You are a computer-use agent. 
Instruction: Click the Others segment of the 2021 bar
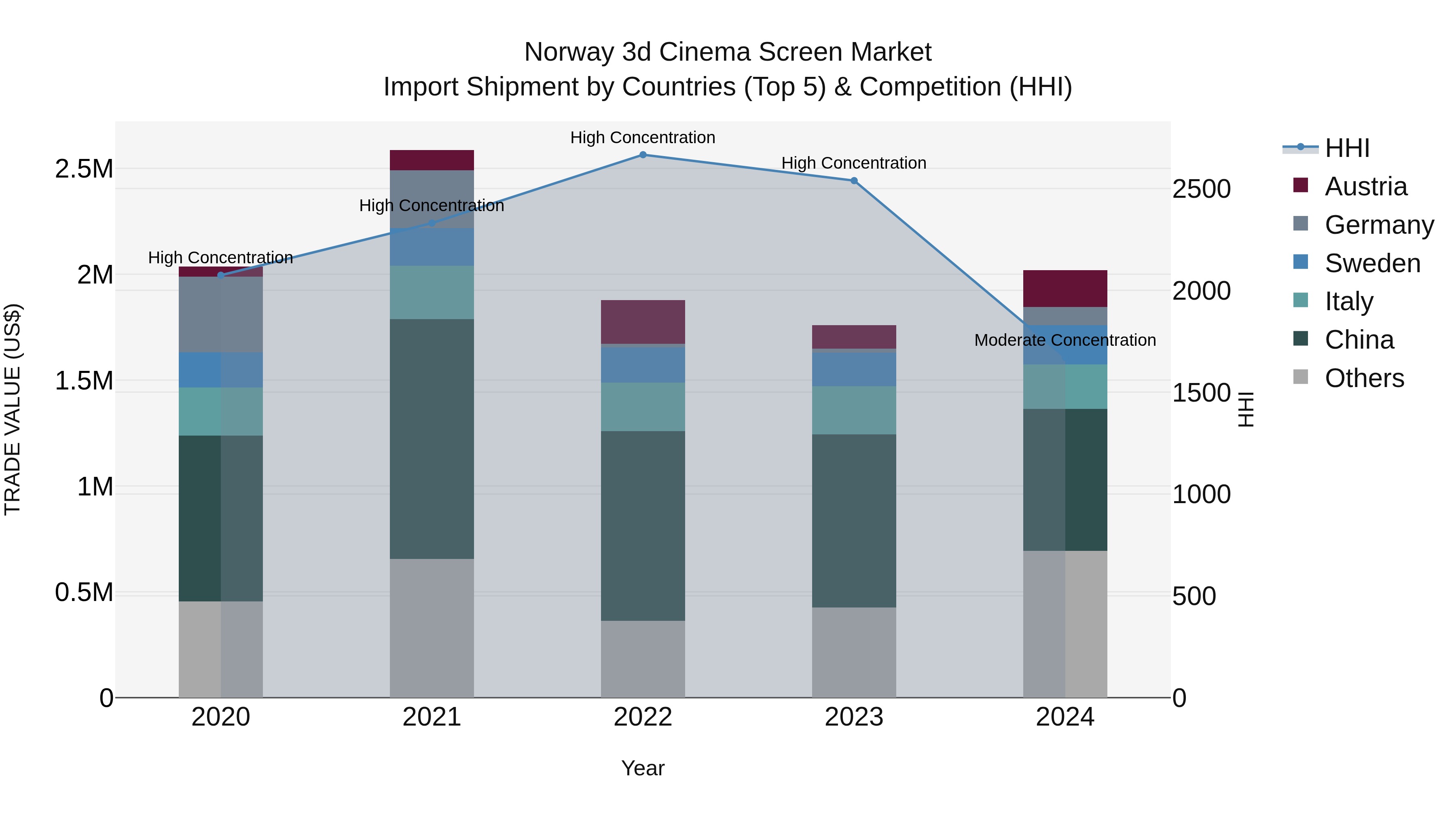point(432,629)
